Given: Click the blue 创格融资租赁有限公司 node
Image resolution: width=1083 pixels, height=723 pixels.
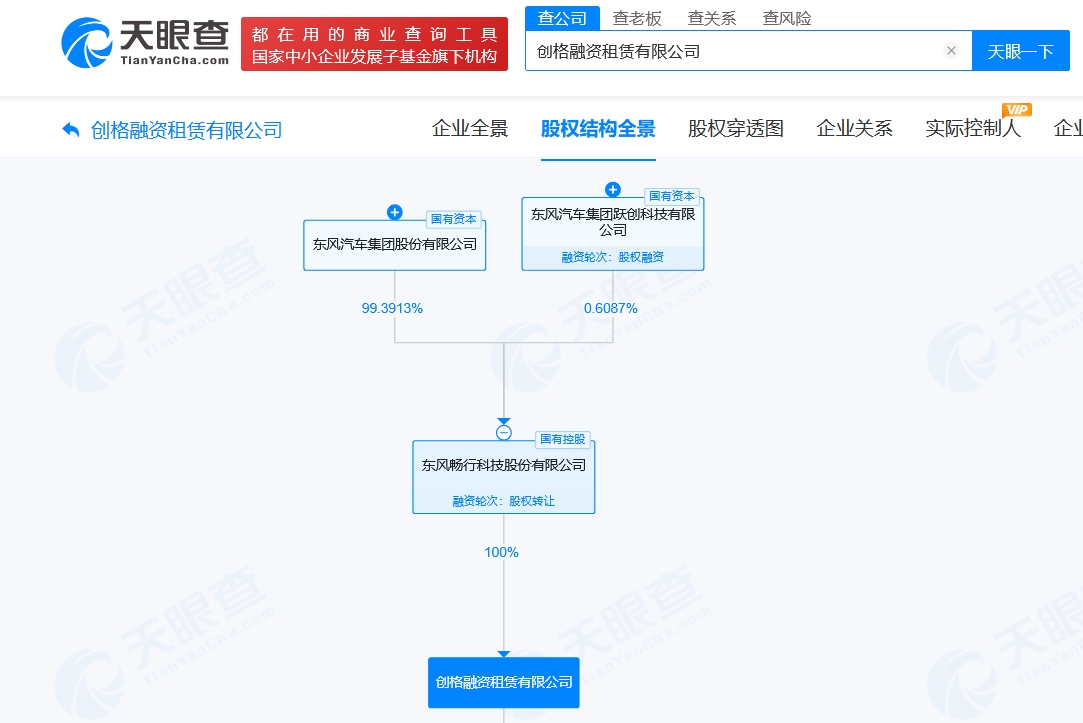Looking at the screenshot, I should click(504, 682).
